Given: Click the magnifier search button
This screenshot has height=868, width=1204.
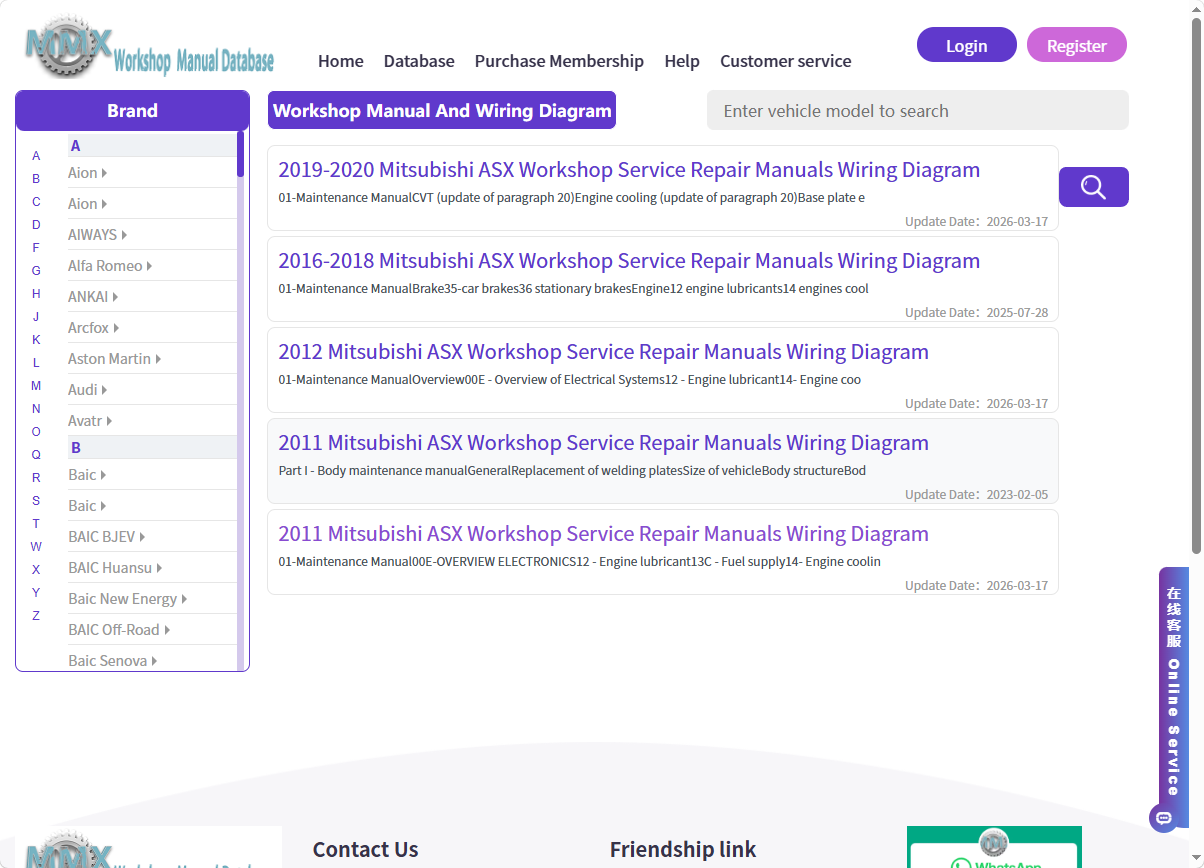Looking at the screenshot, I should [1093, 187].
